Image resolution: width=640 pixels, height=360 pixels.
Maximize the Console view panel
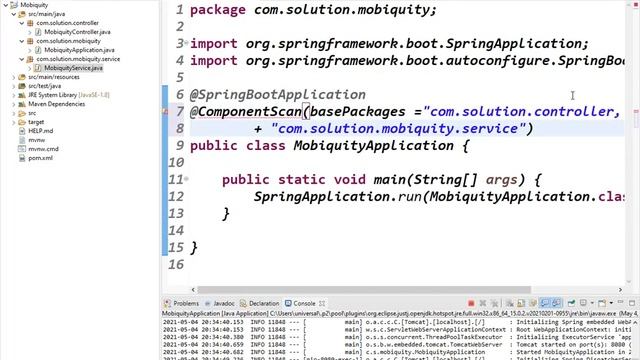(x=632, y=303)
